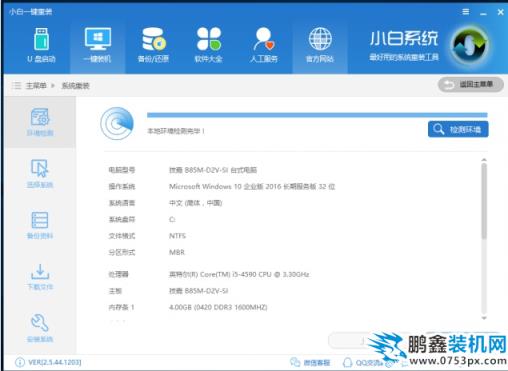Click the 返回主菜单 return to main menu button

tap(471, 85)
